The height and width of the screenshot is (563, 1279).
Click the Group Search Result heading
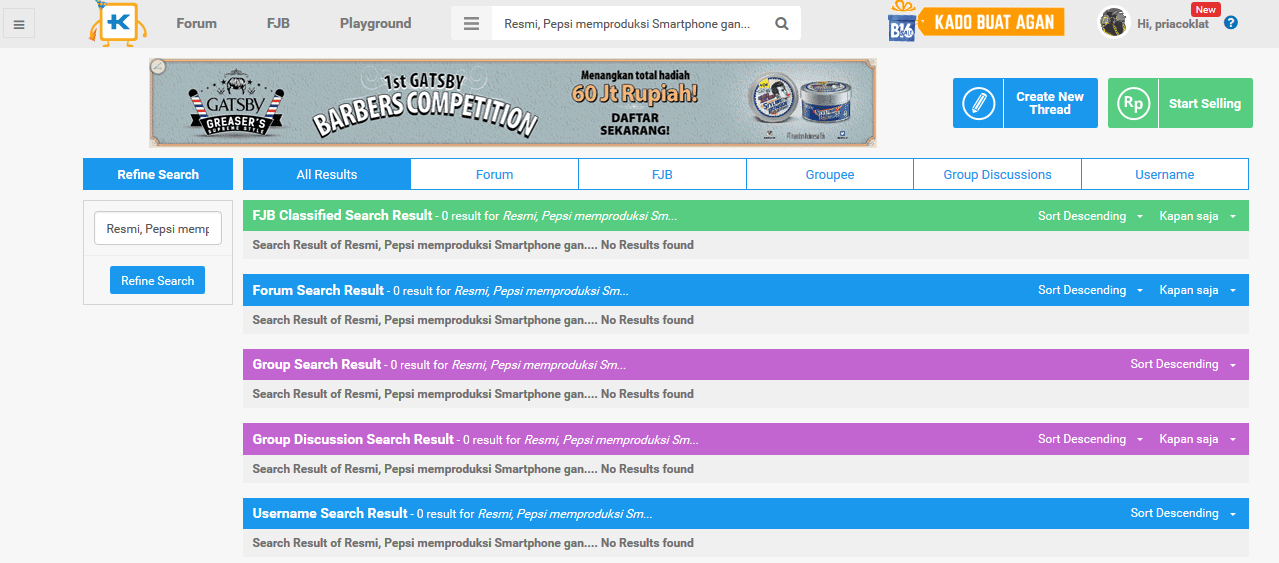317,364
